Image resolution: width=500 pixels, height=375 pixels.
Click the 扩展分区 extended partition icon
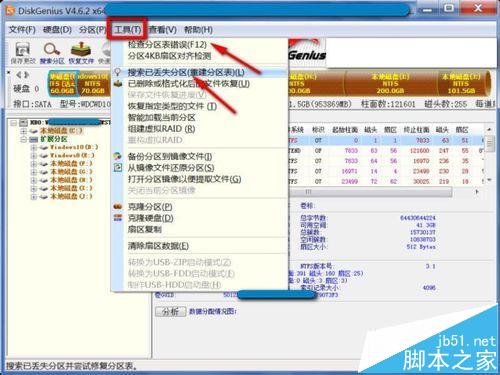[34, 139]
